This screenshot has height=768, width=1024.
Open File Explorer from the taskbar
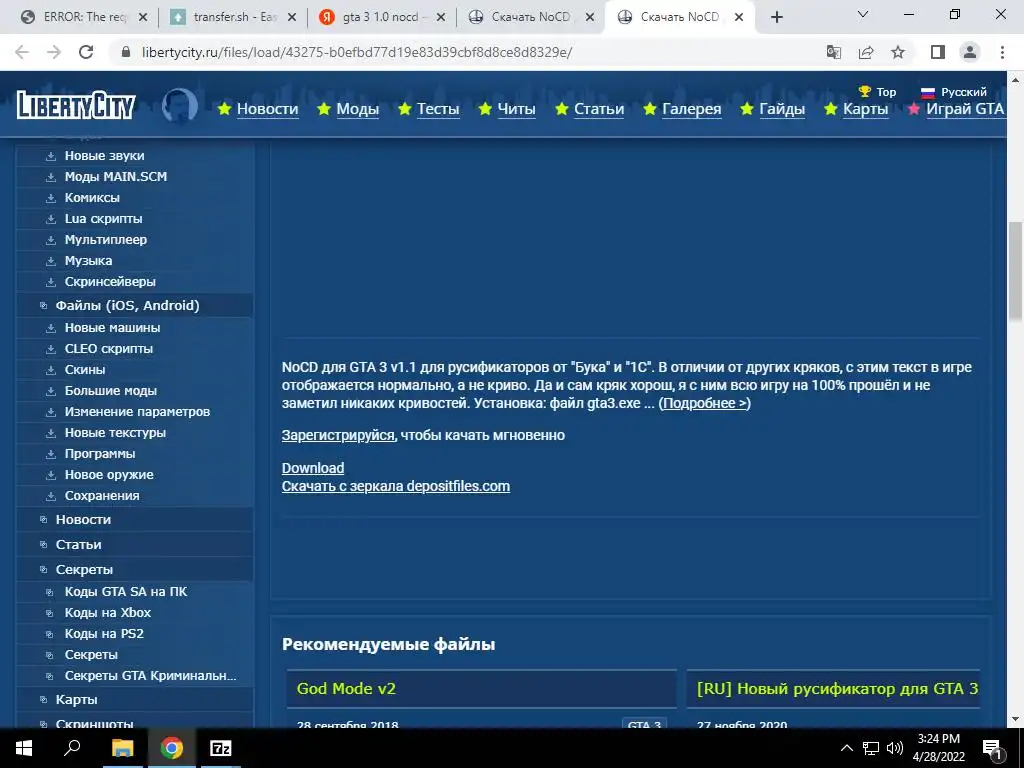pyautogui.click(x=122, y=748)
